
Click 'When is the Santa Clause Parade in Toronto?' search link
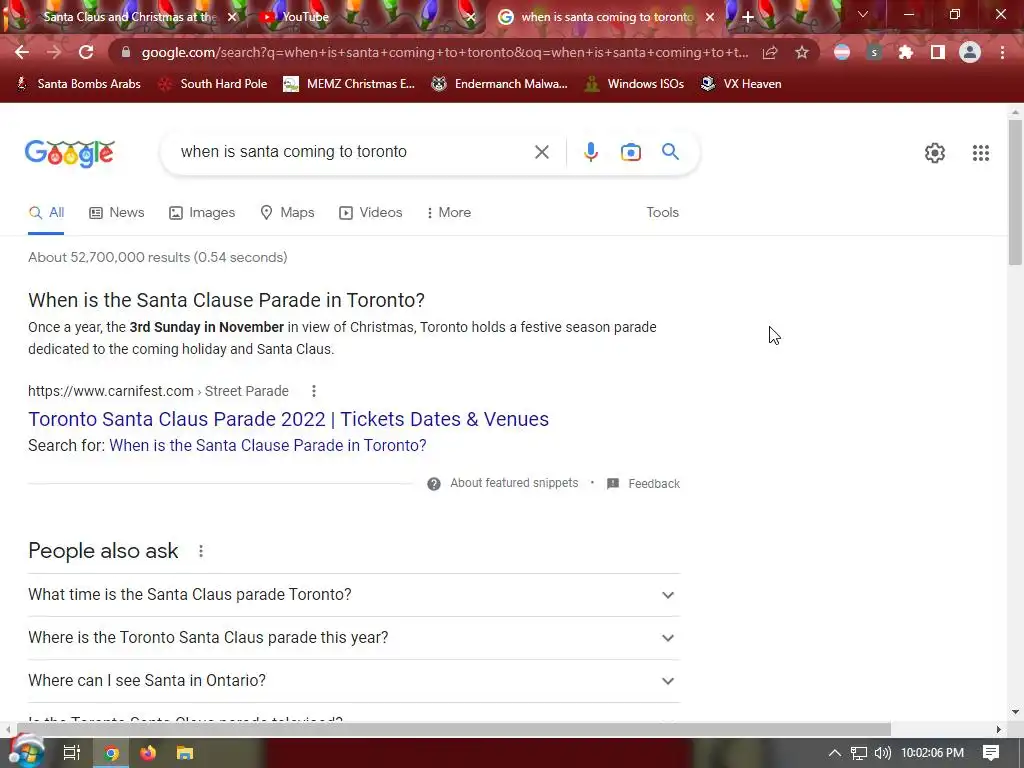[x=268, y=445]
